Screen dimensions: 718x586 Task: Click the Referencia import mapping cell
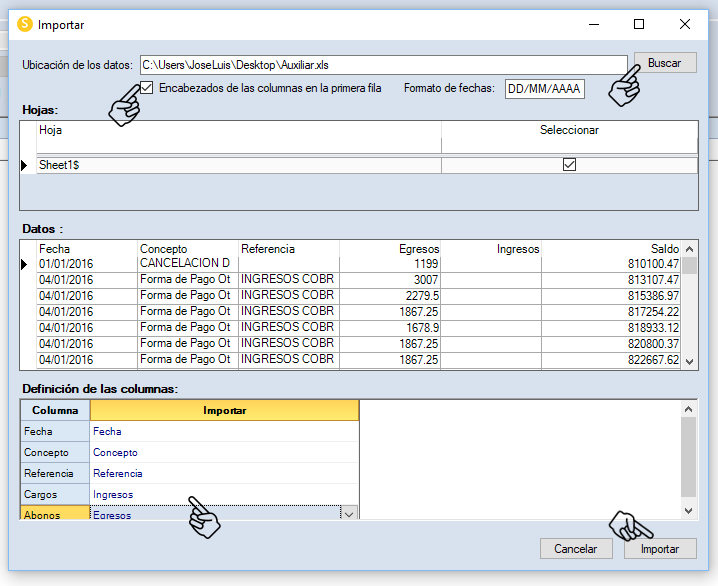pos(224,473)
